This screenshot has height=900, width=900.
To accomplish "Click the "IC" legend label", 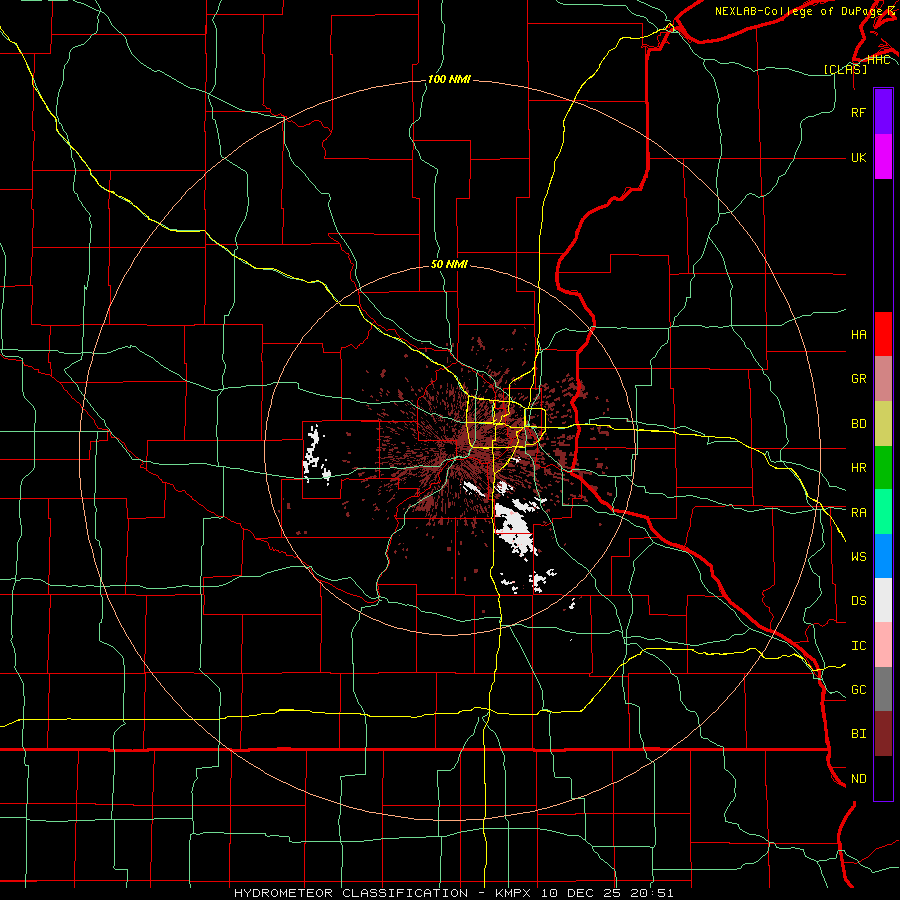I will (x=859, y=646).
